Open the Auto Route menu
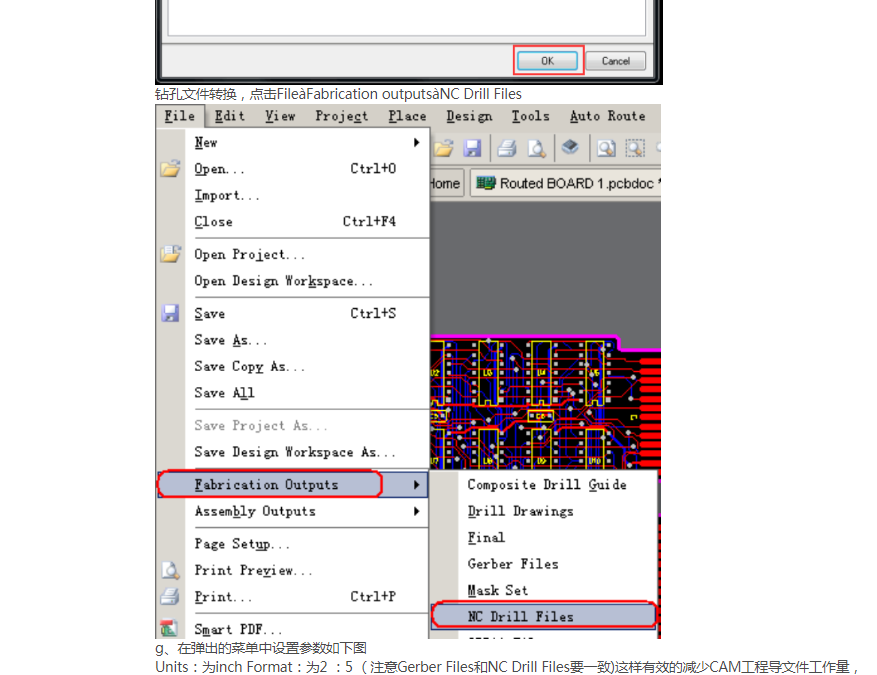Screen dimensions: 877x675 pos(607,116)
